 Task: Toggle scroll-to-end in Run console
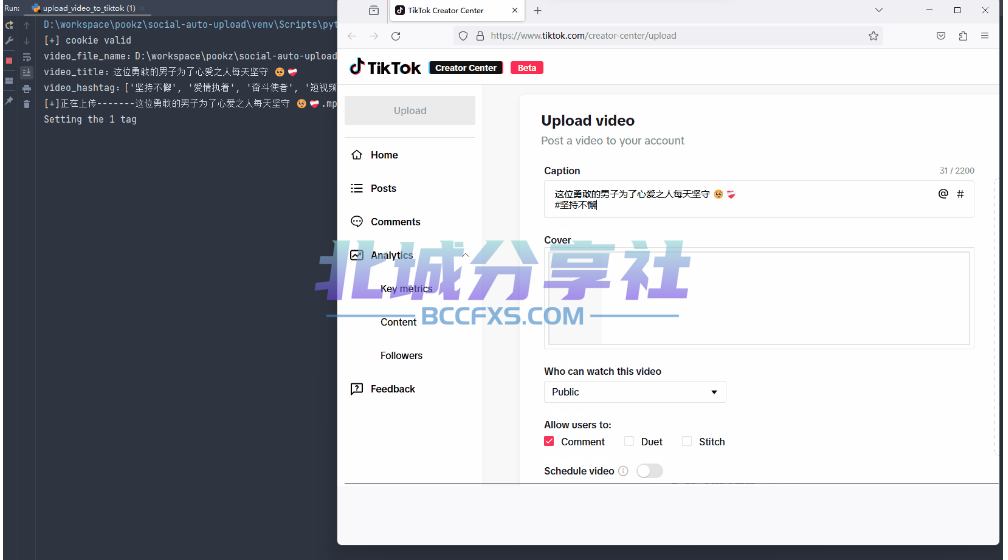pyautogui.click(x=26, y=73)
